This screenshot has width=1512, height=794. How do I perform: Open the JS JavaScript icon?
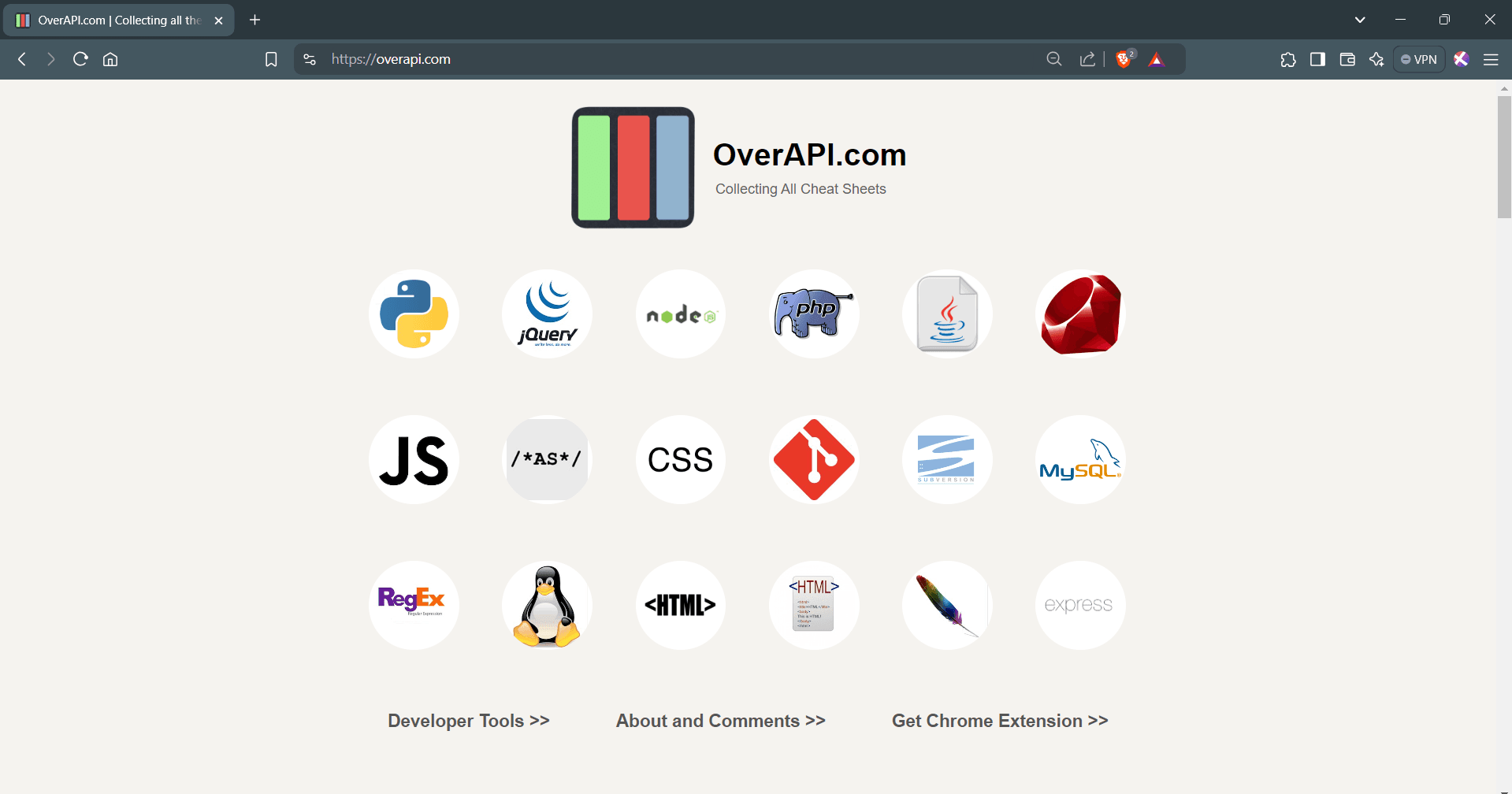coord(414,459)
